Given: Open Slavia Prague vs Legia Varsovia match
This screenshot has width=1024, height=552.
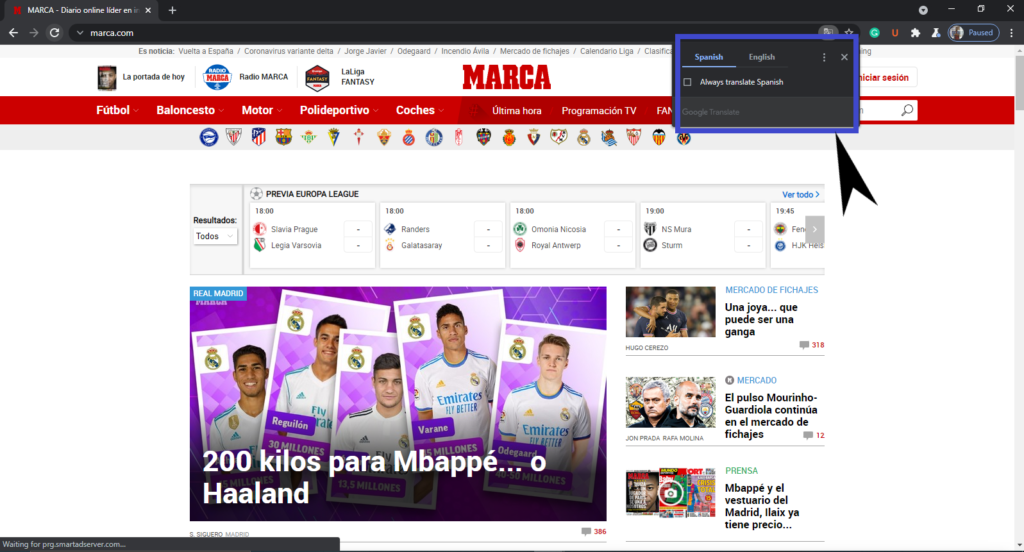Looking at the screenshot, I should click(x=312, y=235).
